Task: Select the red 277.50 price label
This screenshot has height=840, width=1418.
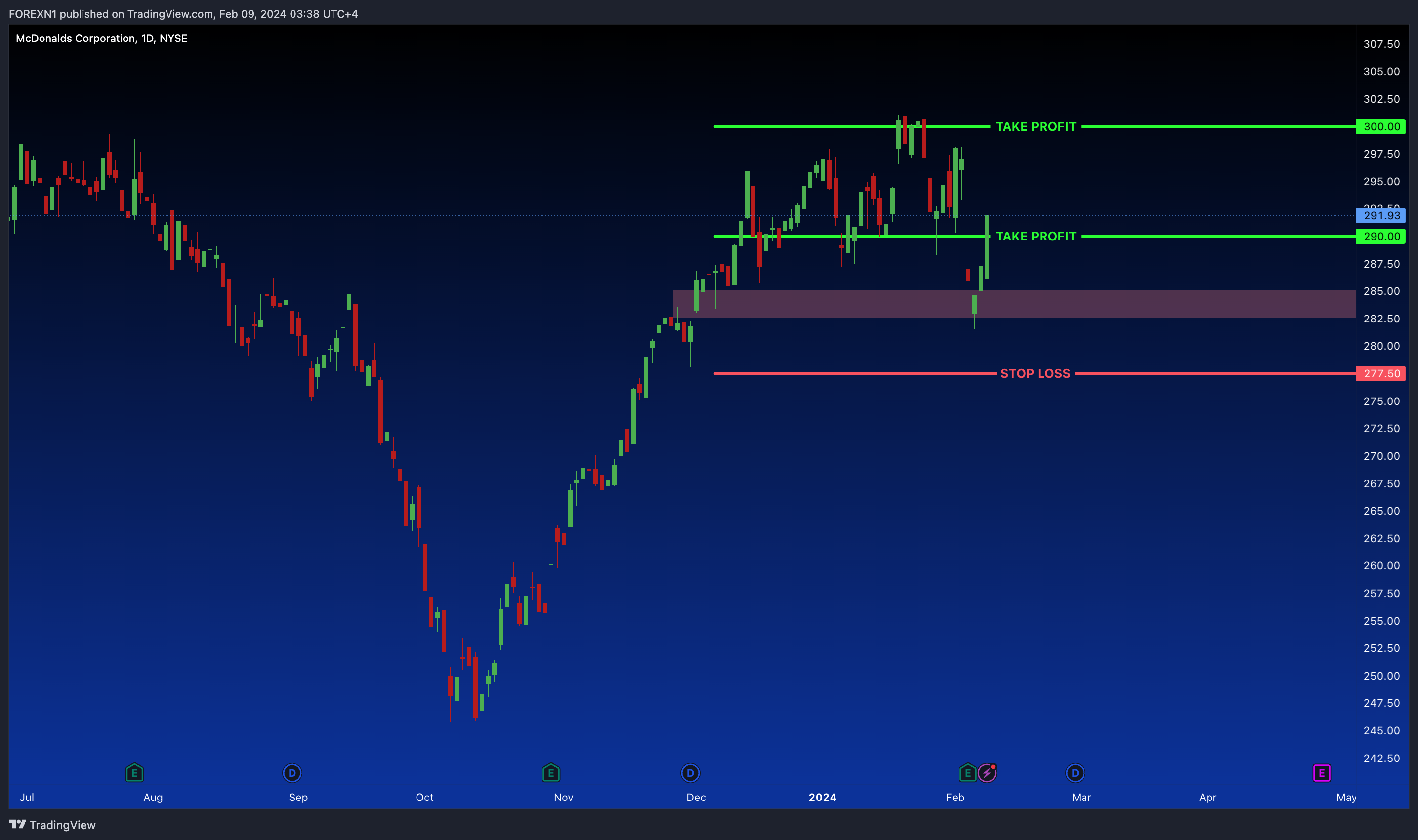Action: [1380, 374]
